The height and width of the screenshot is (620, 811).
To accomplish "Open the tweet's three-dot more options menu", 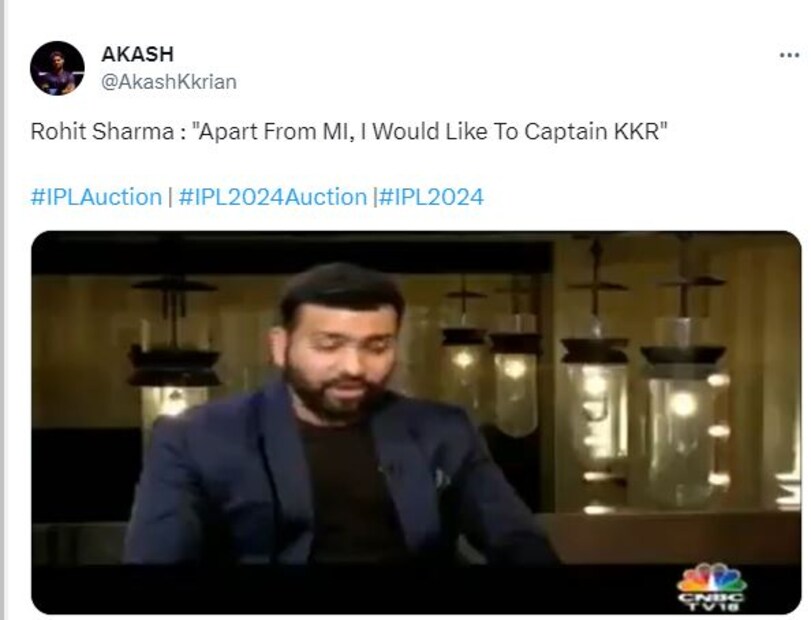I will [789, 55].
